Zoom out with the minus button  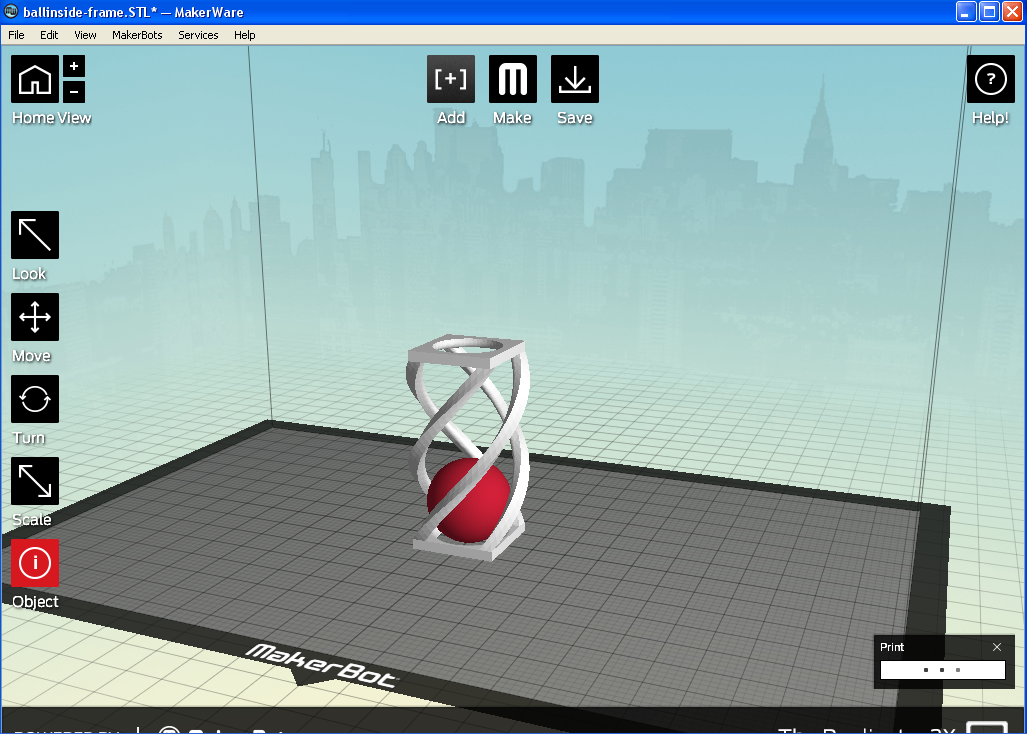pyautogui.click(x=74, y=92)
